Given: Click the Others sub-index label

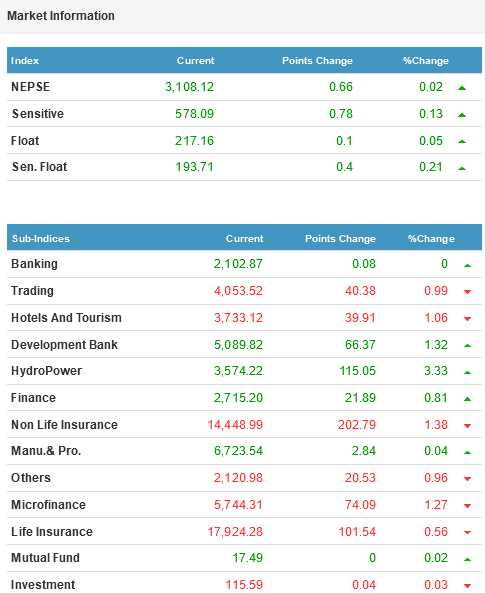Looking at the screenshot, I should coord(31,478).
